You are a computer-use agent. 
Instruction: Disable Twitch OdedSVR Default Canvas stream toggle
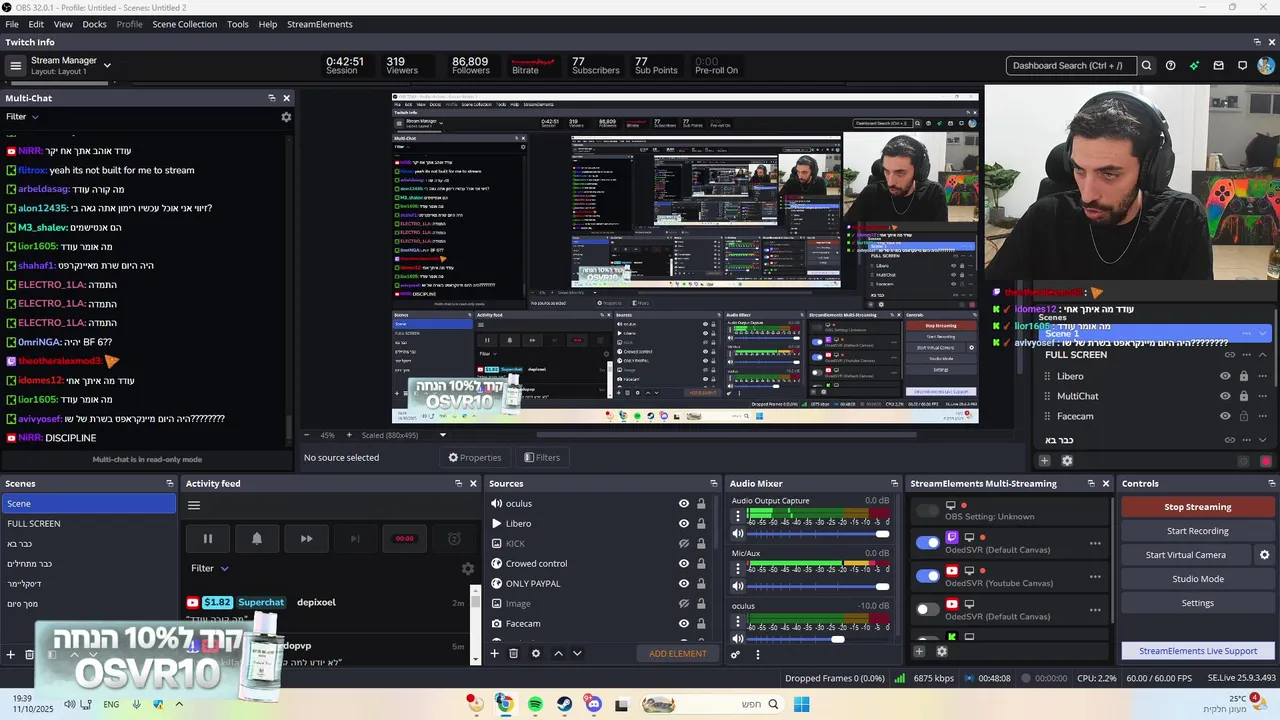point(928,543)
